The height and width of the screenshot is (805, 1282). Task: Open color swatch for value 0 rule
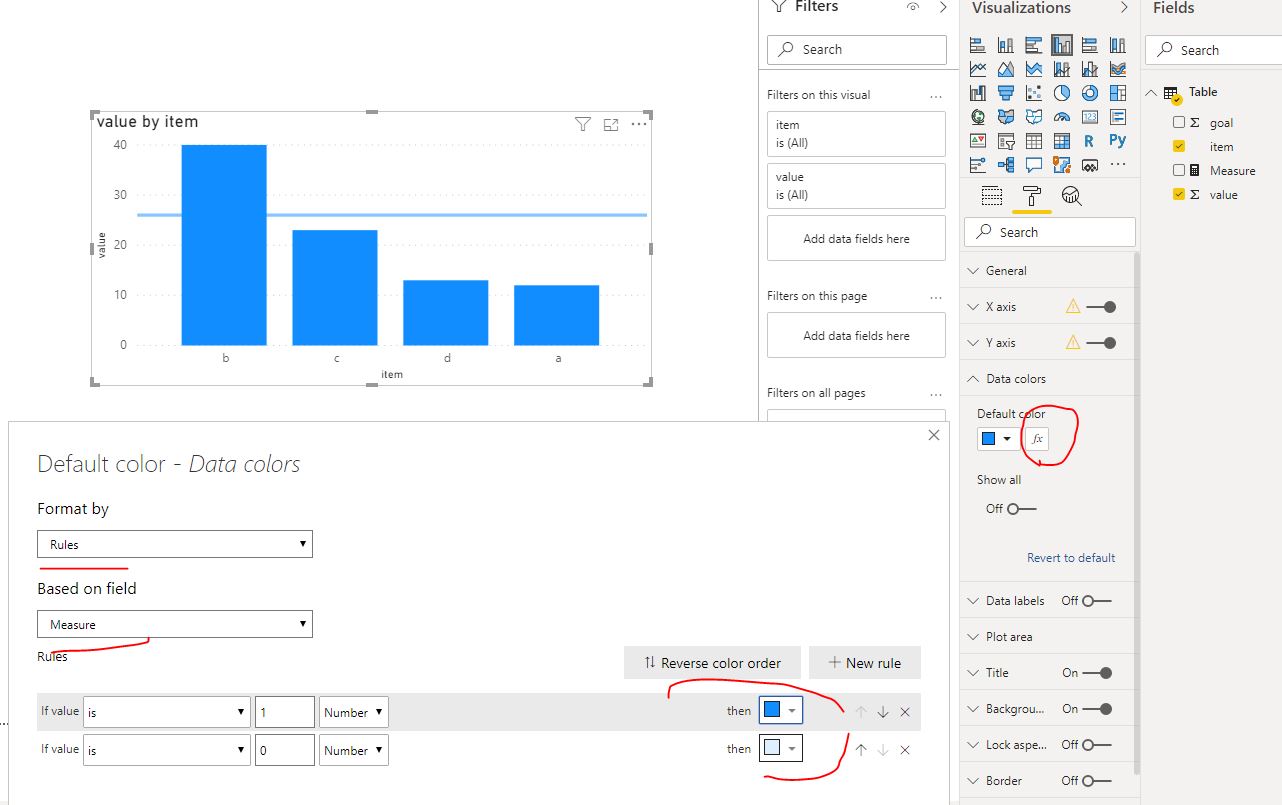(x=781, y=748)
